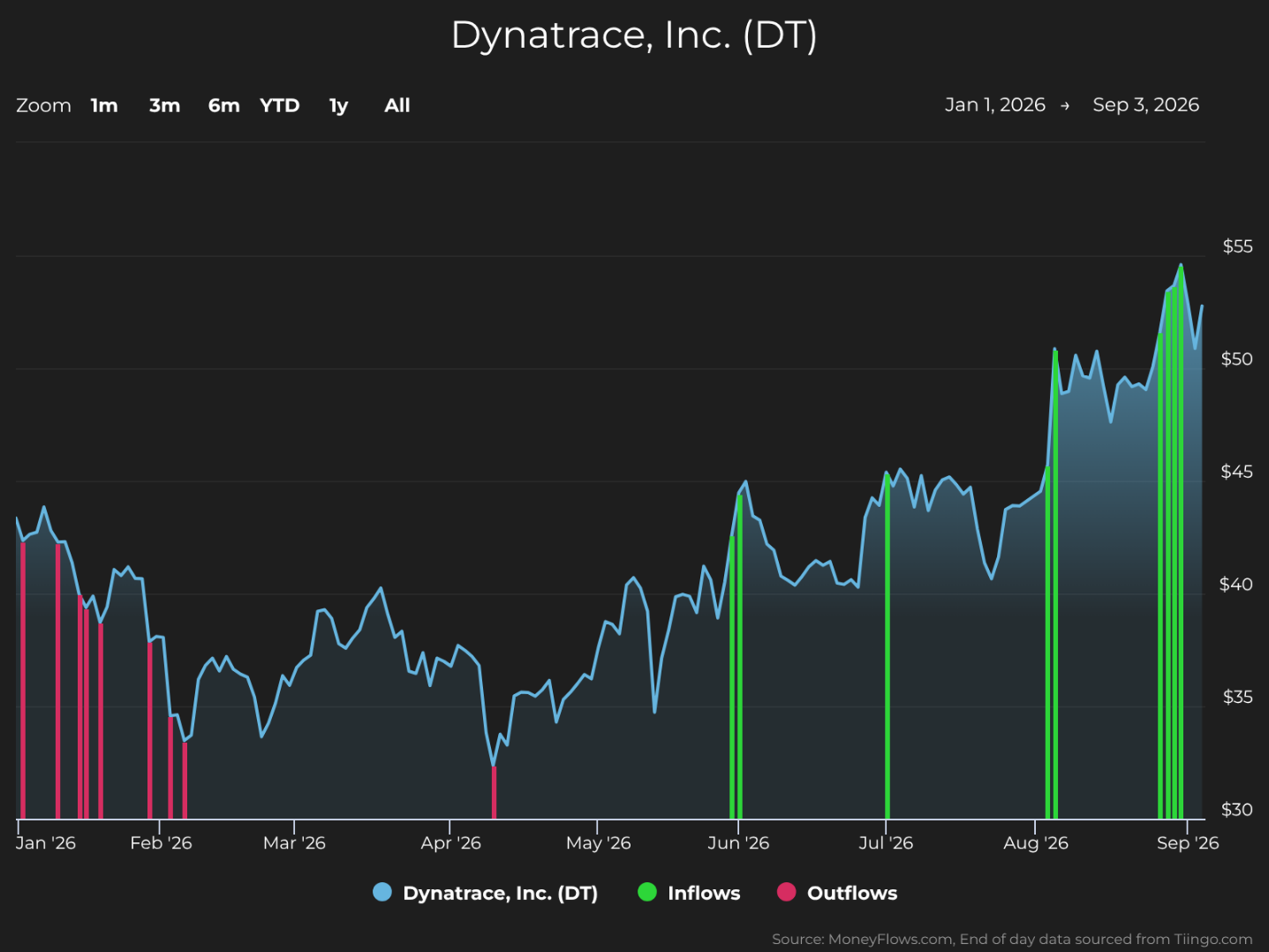Switch zoom to YTD
The image size is (1269, 952).
click(280, 106)
